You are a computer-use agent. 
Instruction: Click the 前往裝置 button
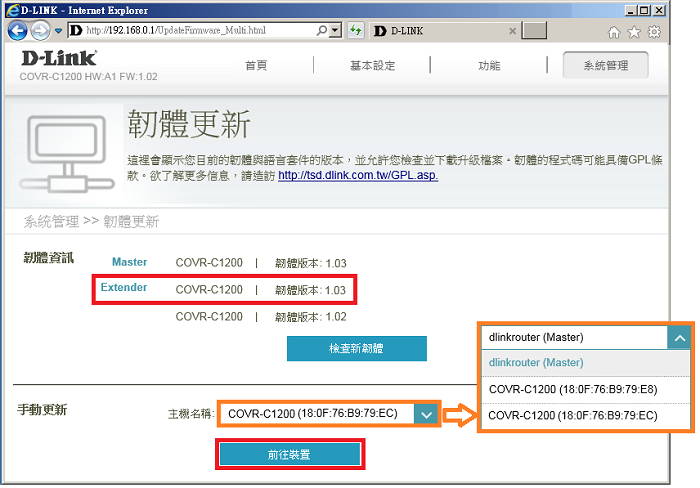289,454
